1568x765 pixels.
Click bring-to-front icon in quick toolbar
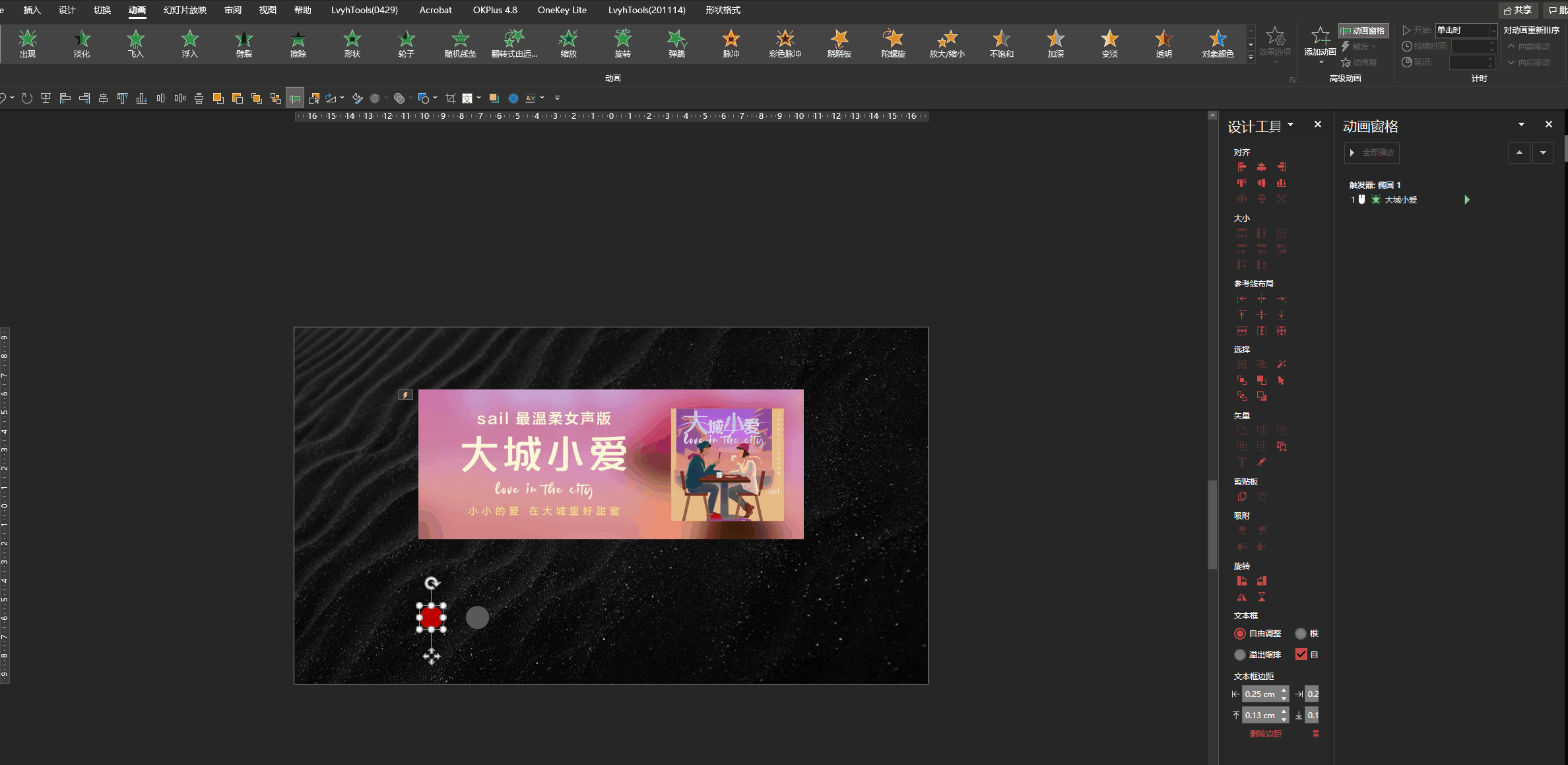tap(218, 98)
